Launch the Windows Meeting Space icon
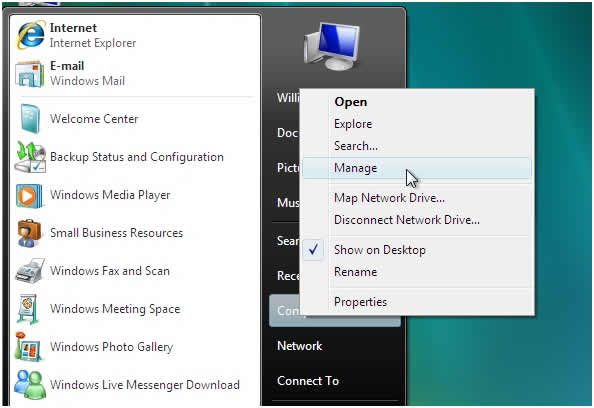 pos(29,309)
